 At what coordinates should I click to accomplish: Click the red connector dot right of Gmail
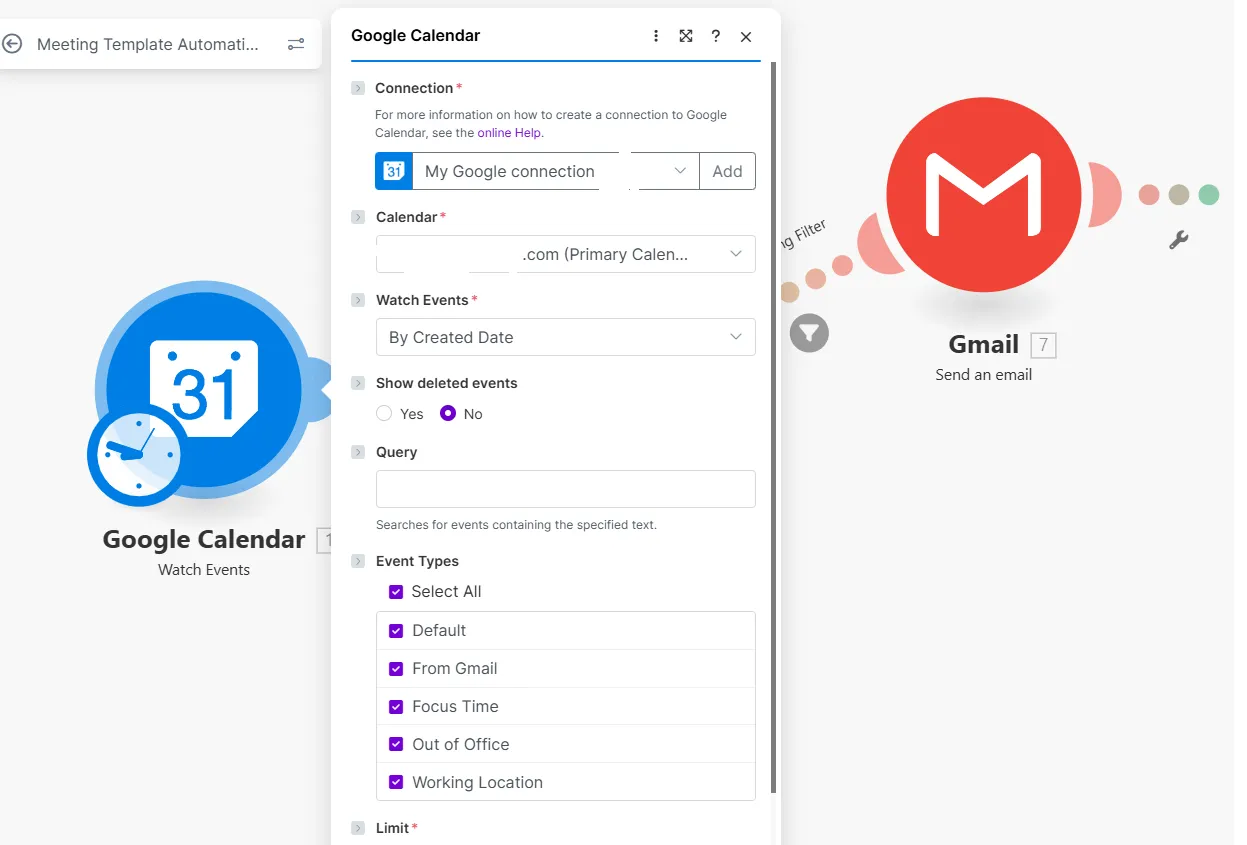point(1149,195)
